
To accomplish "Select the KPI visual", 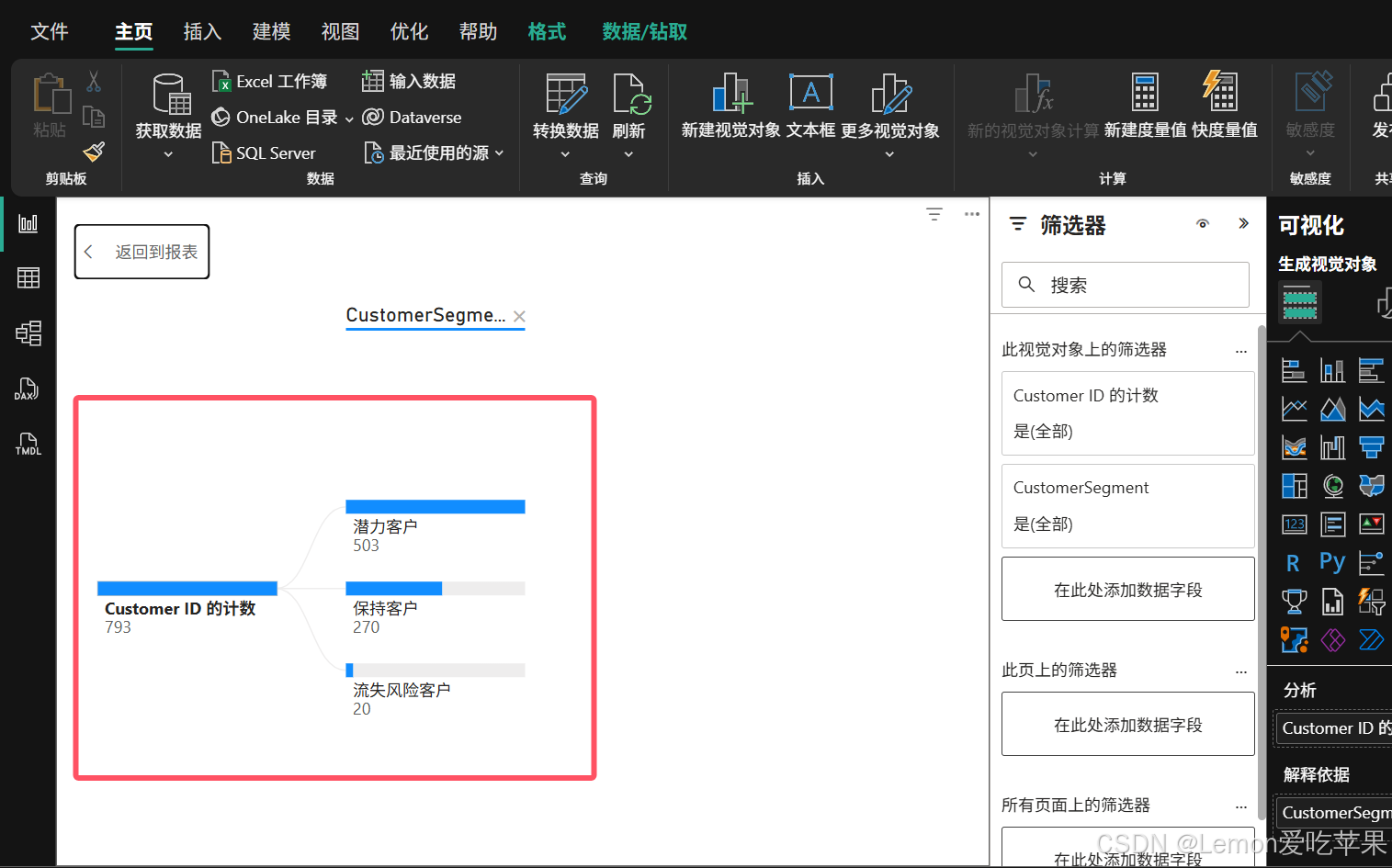I will pyautogui.click(x=1371, y=524).
